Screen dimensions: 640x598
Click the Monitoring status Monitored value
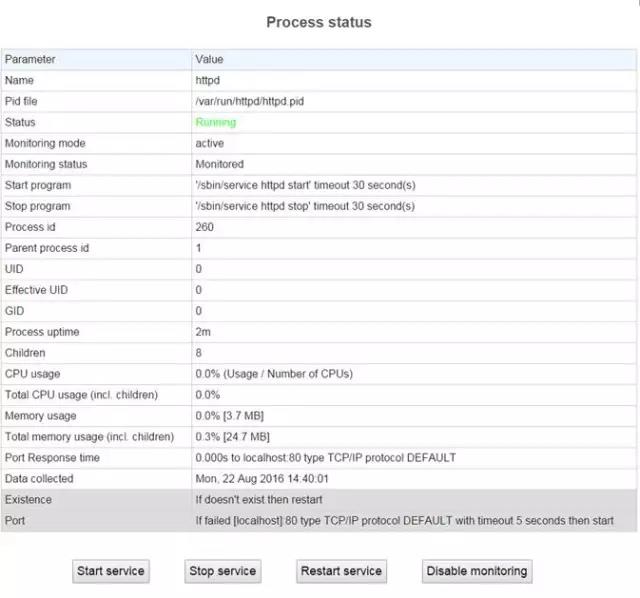point(219,164)
